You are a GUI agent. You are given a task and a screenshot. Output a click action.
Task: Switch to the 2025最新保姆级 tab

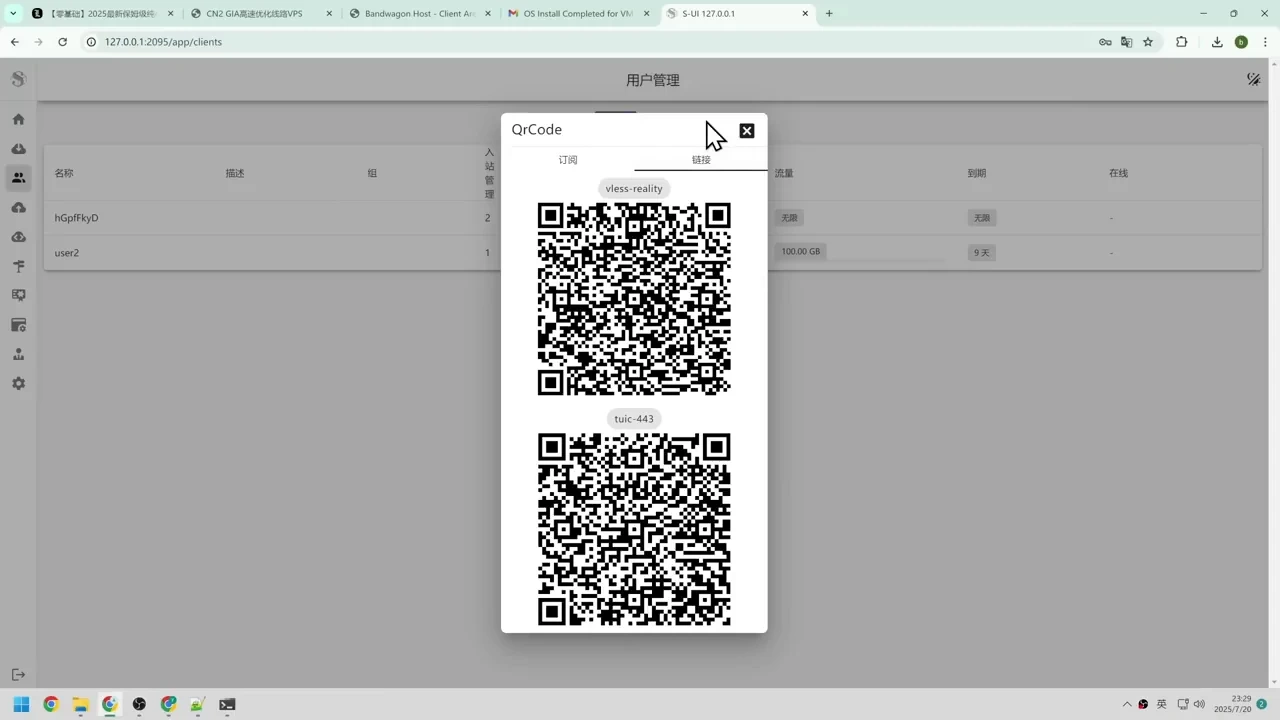(x=104, y=14)
